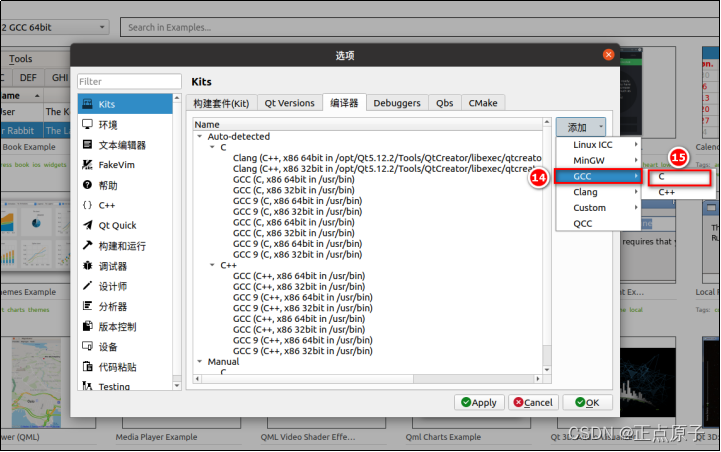
Task: Close the 选项 dialog with orange X
Action: pyautogui.click(x=608, y=55)
